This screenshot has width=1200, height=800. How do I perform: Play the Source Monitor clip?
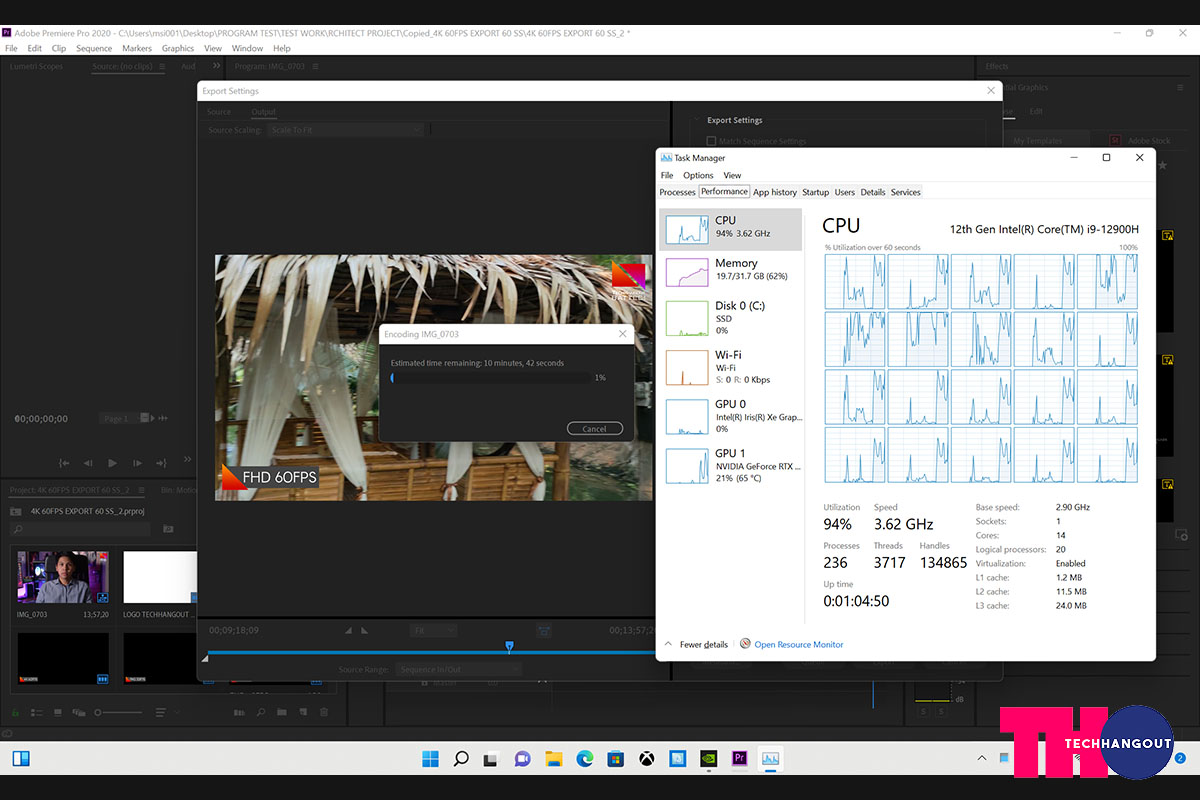tap(112, 463)
